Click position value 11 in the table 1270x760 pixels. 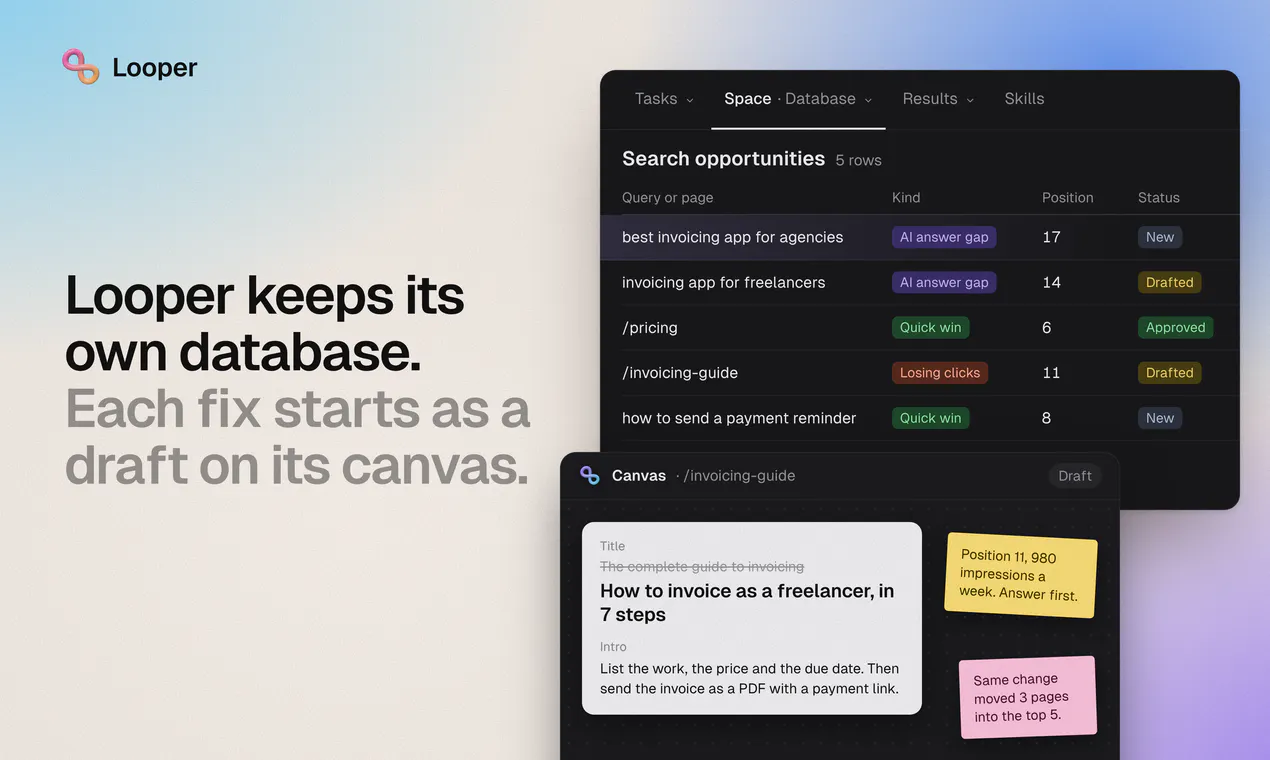[1051, 373]
